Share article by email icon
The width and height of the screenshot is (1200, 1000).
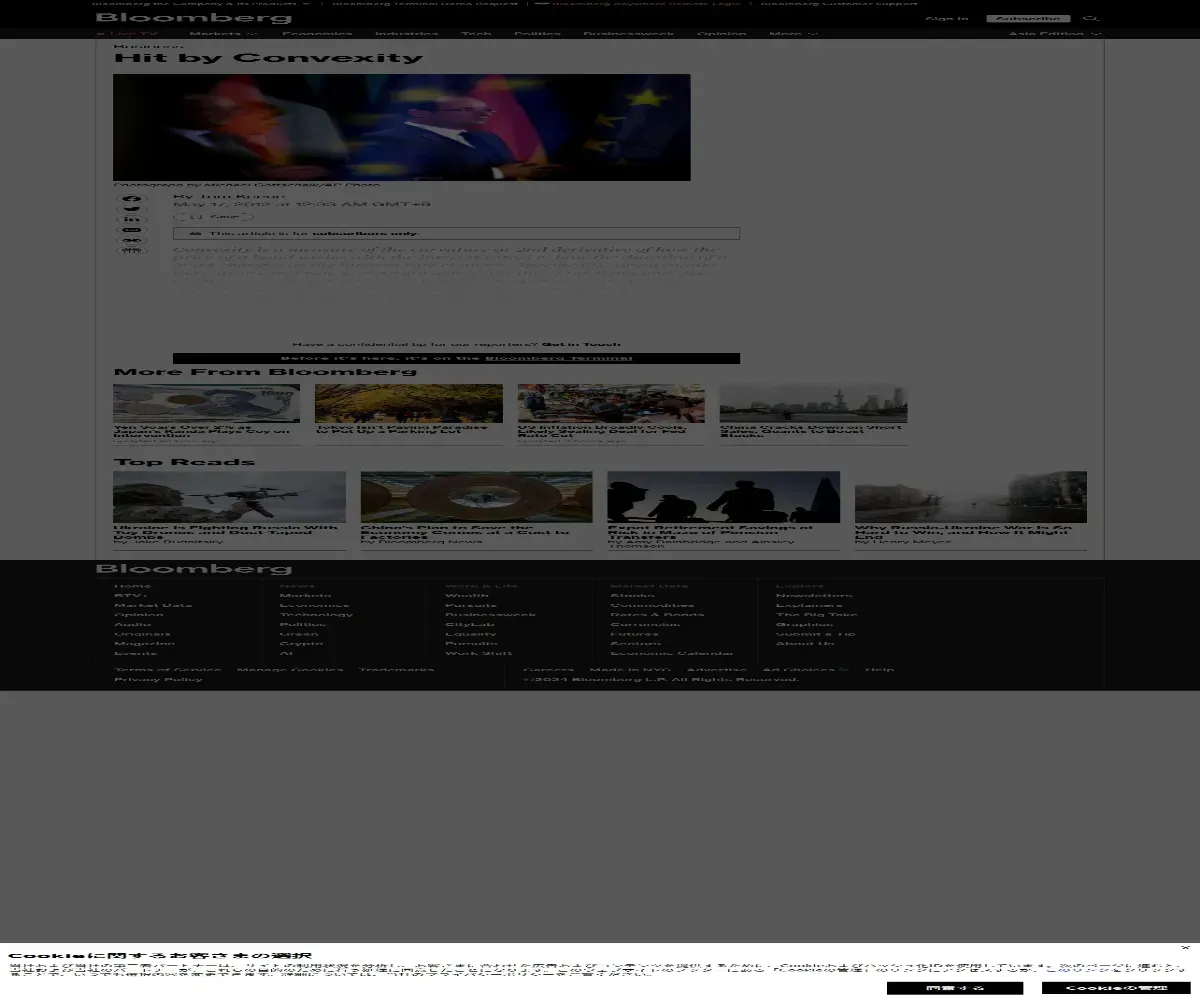point(133,230)
